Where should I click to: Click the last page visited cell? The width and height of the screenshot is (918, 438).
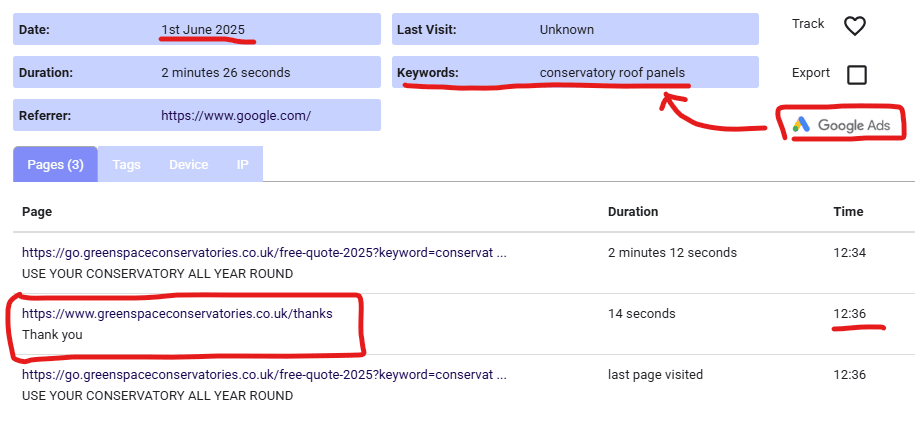(655, 375)
